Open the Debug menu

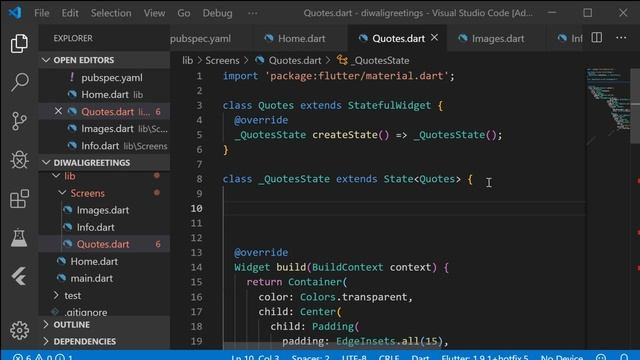(218, 13)
